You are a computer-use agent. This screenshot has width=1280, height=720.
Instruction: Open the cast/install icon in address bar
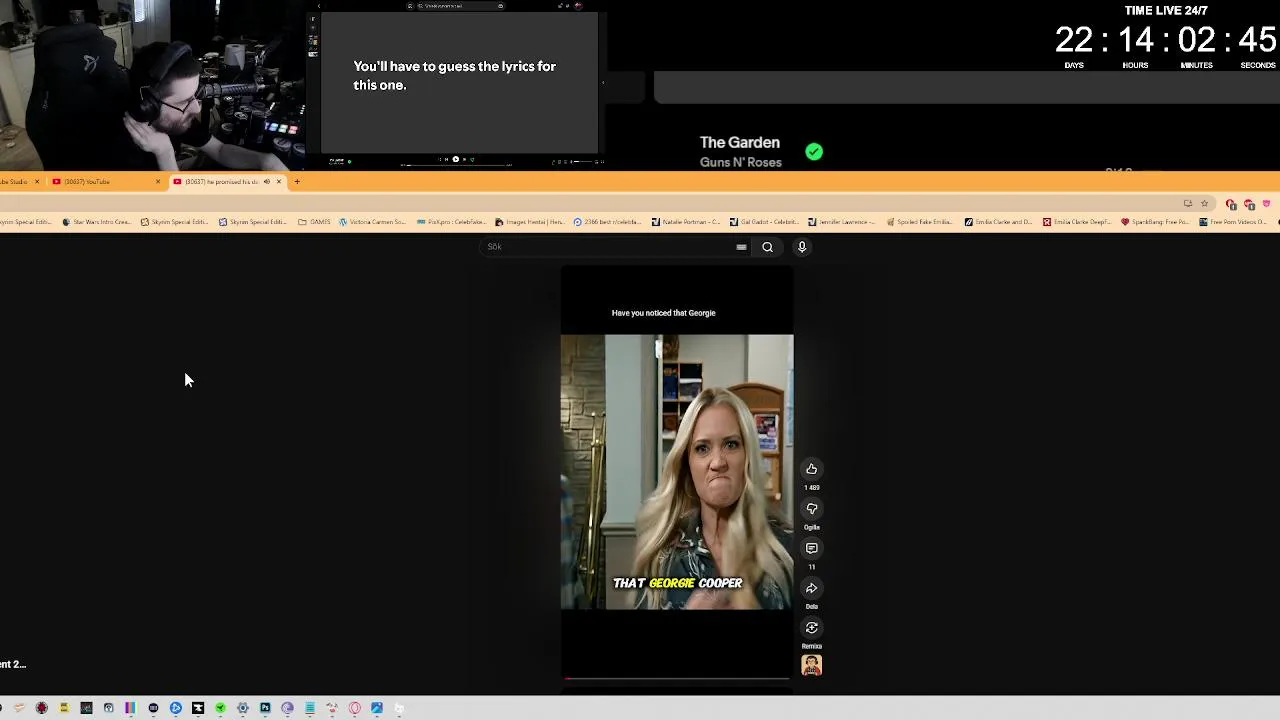point(1188,204)
